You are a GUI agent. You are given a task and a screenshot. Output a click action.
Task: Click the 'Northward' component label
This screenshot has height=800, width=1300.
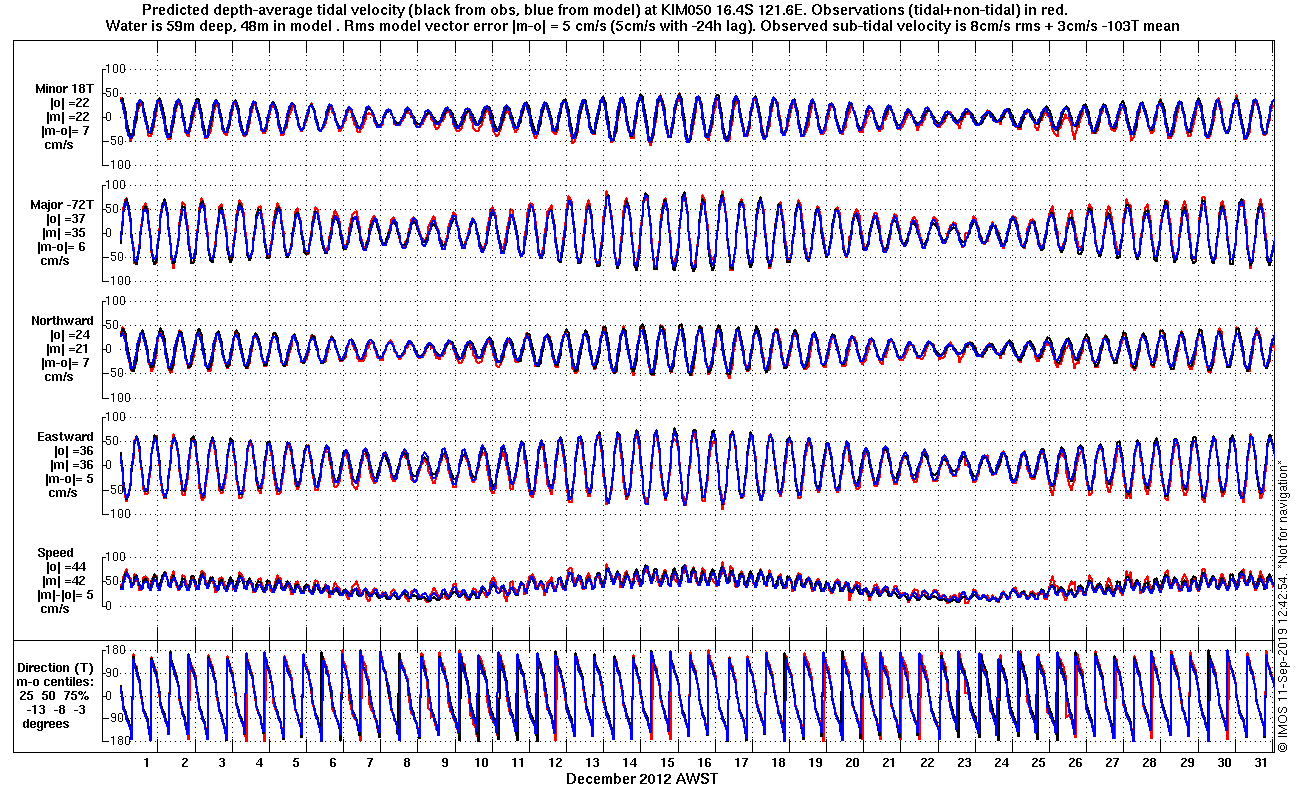click(x=65, y=320)
